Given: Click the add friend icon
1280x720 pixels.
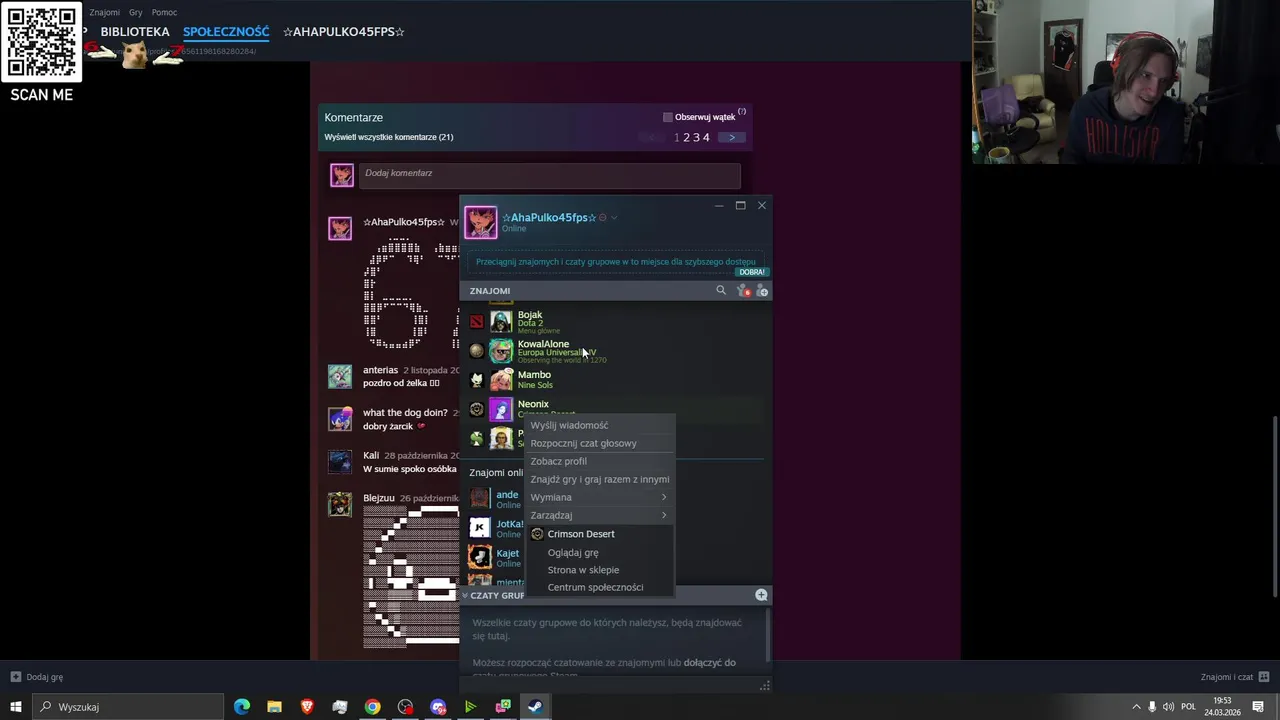Looking at the screenshot, I should click(762, 290).
